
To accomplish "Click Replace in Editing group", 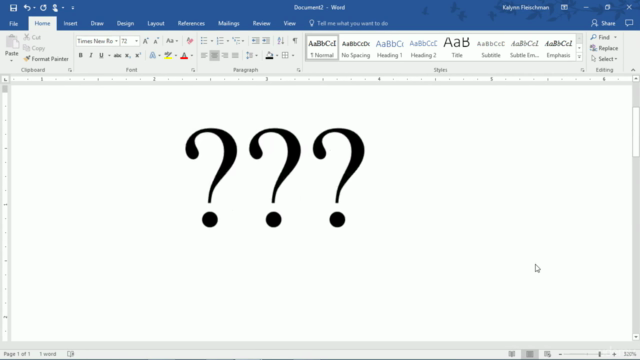I will [x=604, y=48].
